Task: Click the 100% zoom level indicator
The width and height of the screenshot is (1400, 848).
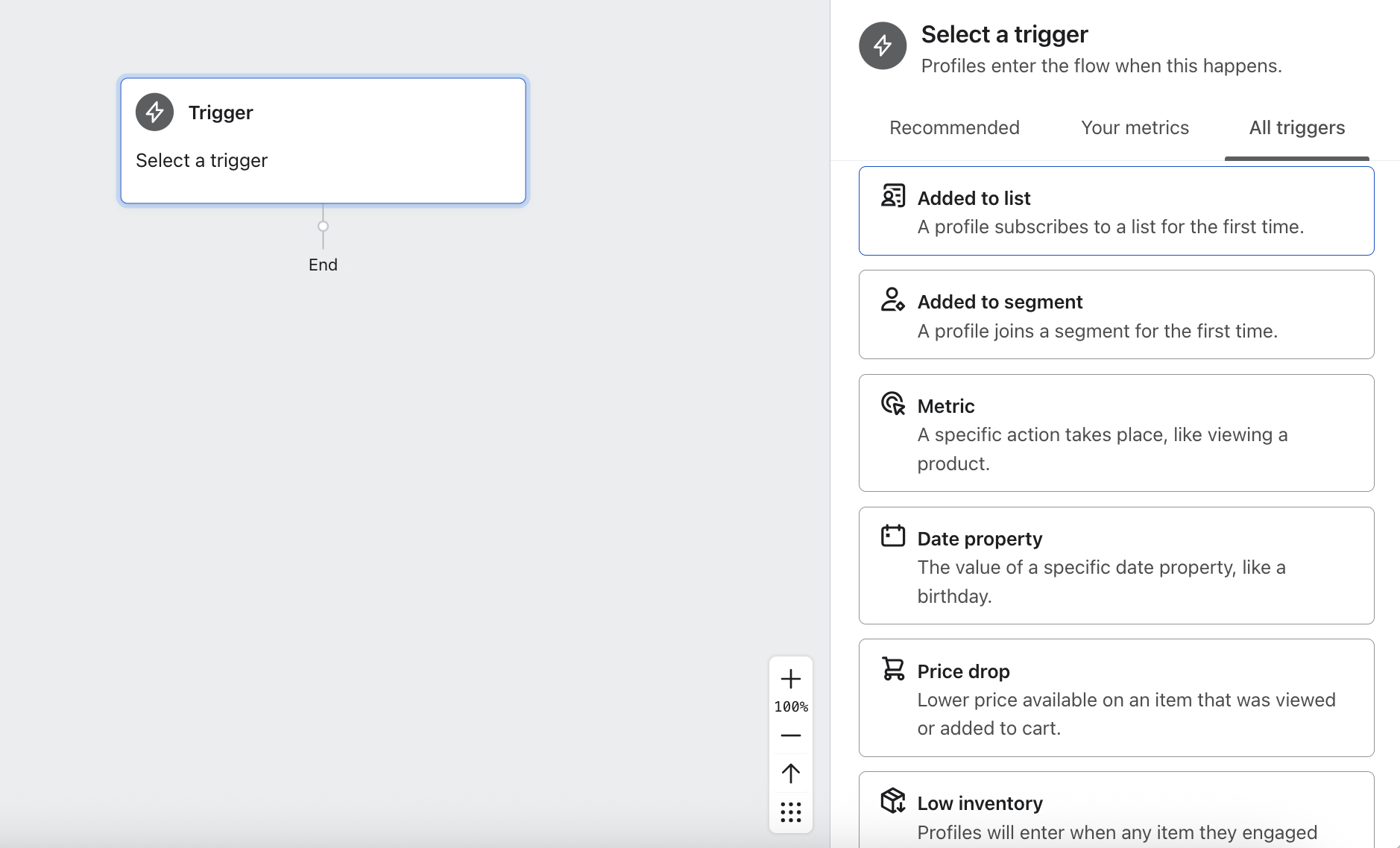Action: pyautogui.click(x=790, y=706)
